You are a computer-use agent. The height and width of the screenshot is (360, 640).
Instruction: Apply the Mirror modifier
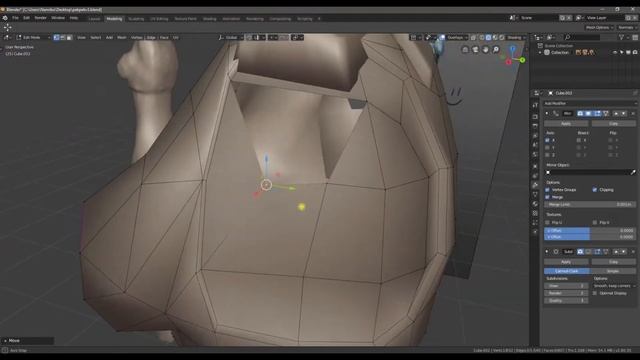pyautogui.click(x=566, y=123)
